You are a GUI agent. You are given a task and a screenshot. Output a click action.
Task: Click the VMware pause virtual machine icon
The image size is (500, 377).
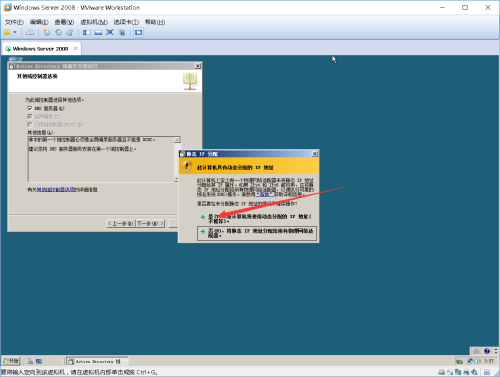click(x=7, y=32)
